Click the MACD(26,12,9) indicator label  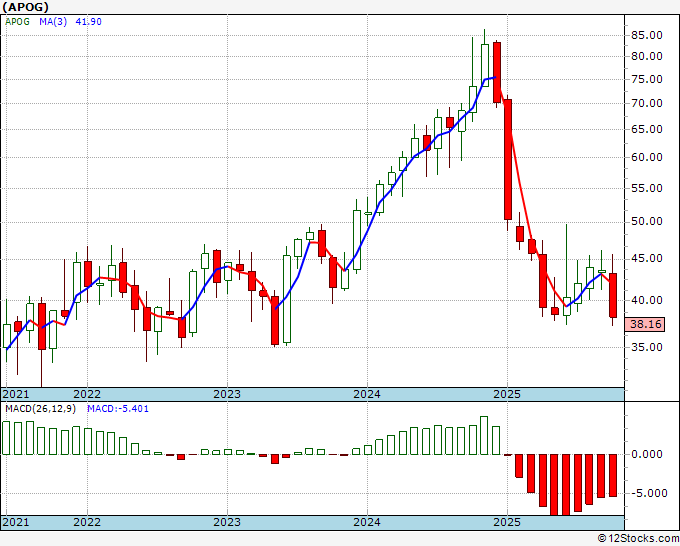[x=40, y=409]
